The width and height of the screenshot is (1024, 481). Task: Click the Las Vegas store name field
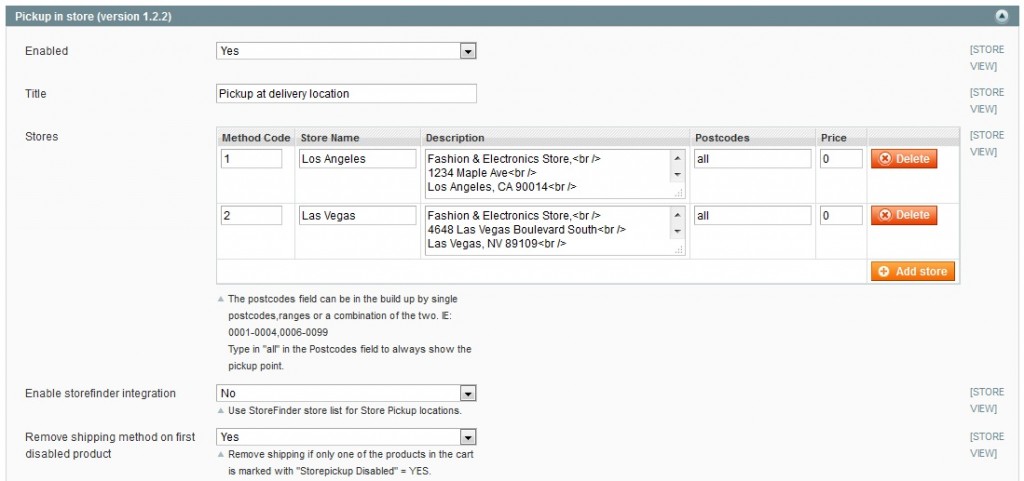click(357, 215)
